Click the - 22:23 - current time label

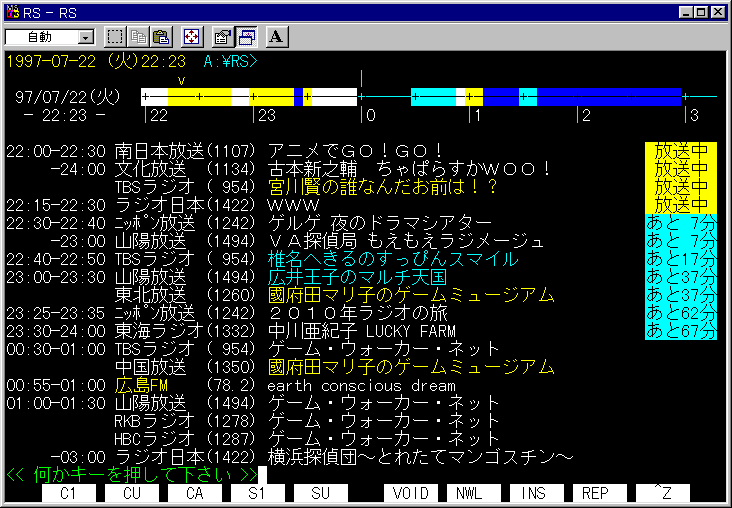tap(64, 115)
